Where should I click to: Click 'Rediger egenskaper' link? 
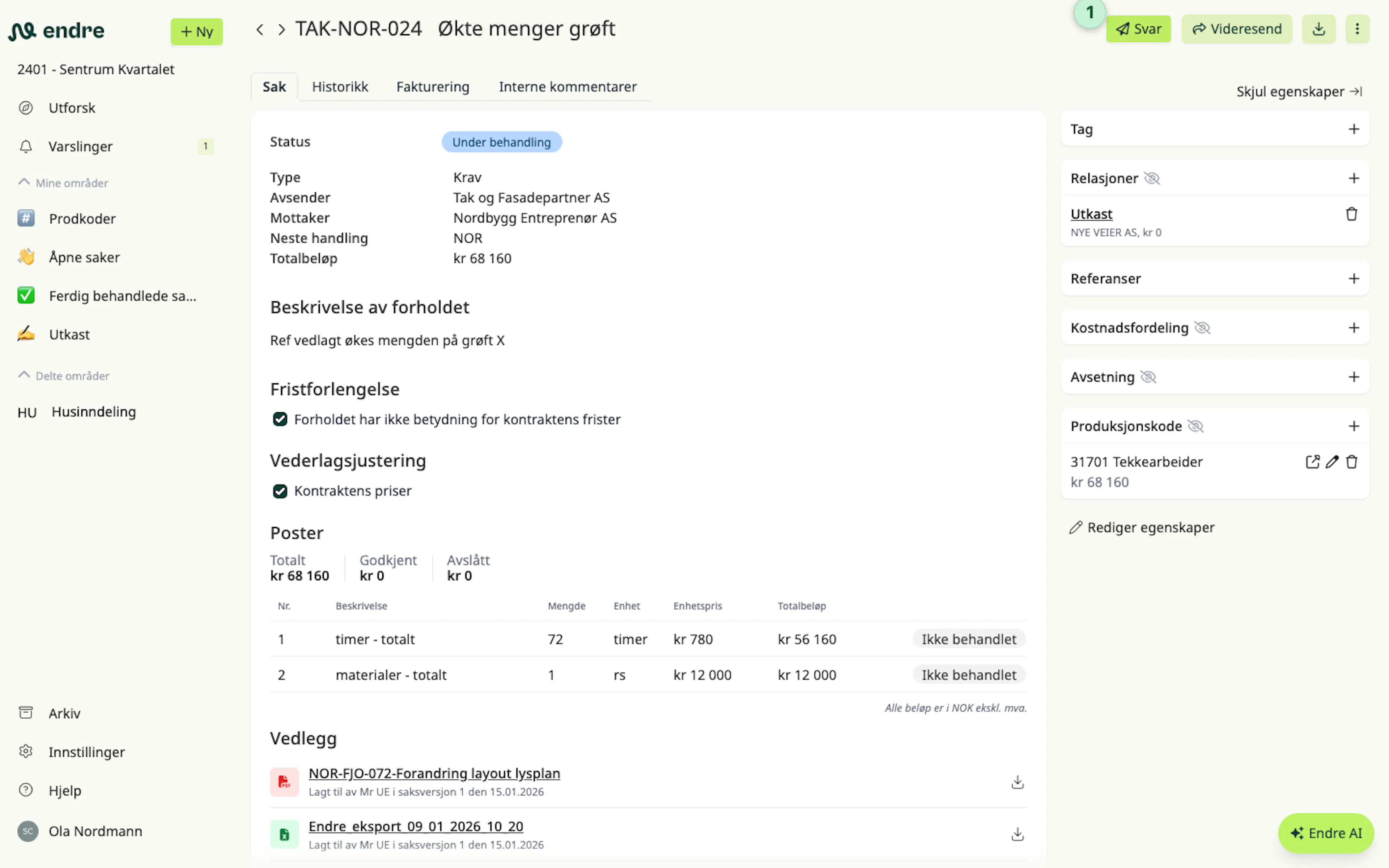tap(1142, 528)
